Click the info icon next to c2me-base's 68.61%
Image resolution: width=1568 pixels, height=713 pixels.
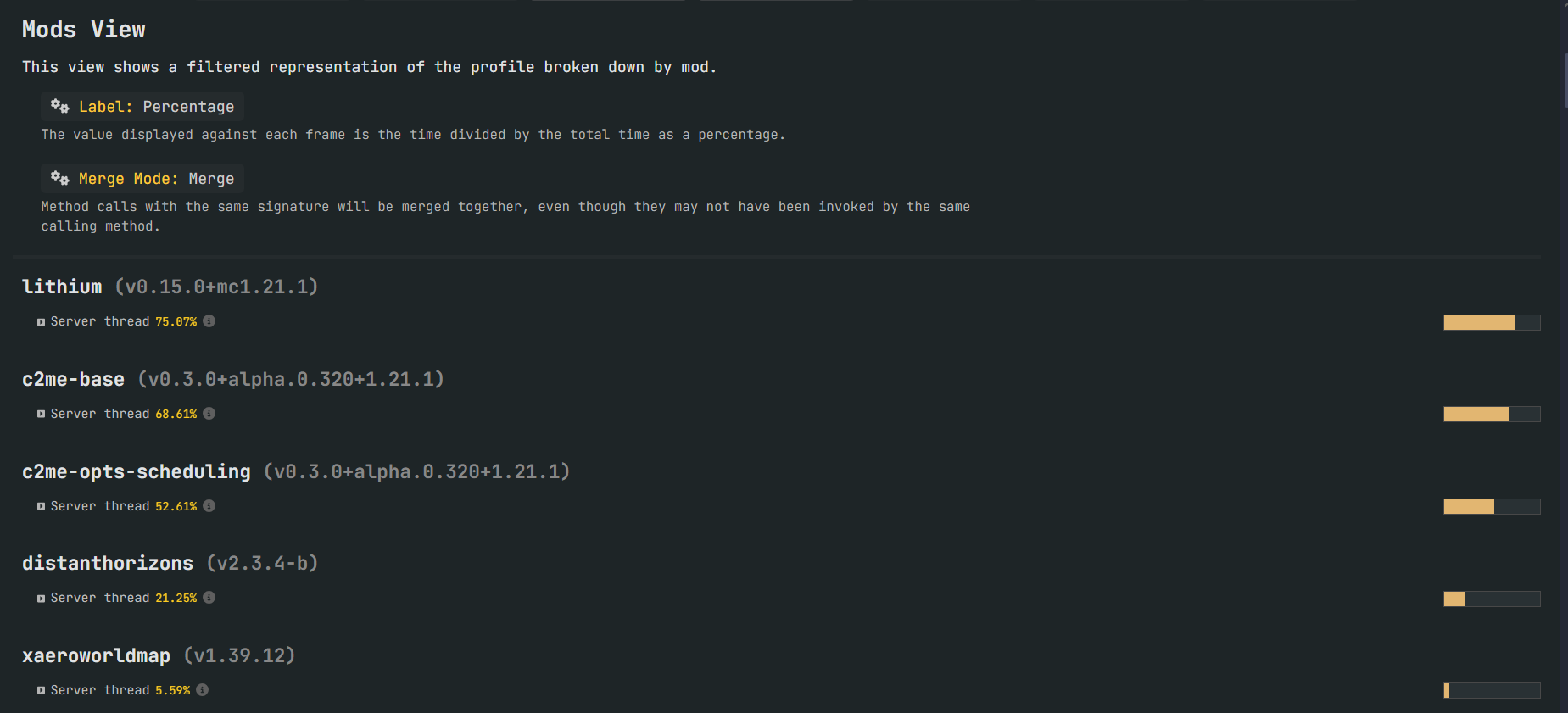(x=209, y=414)
